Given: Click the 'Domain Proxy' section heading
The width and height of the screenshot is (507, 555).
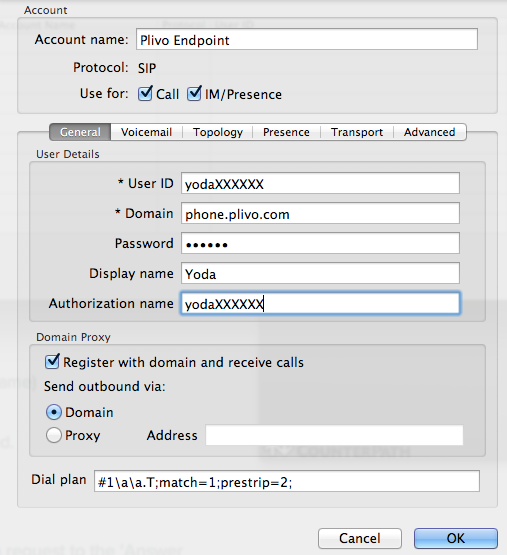Looking at the screenshot, I should (73, 337).
